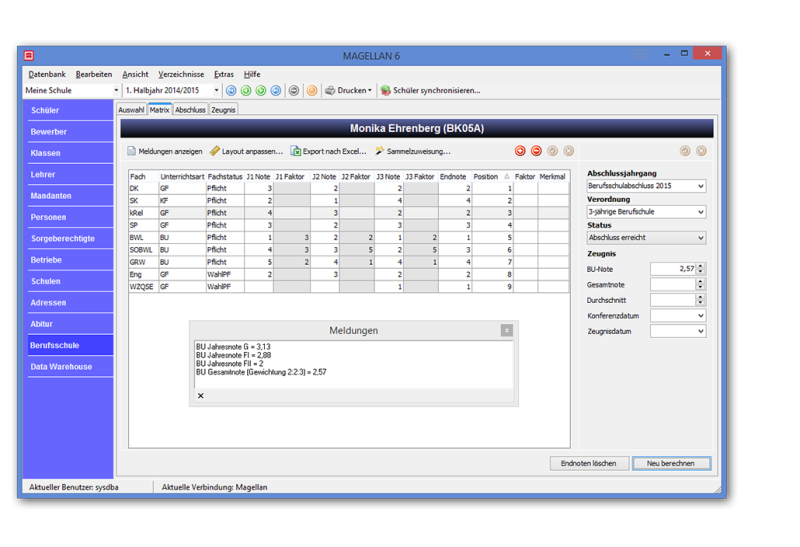This screenshot has height=547, width=800.
Task: Open Meine Schule dropdown
Action: pyautogui.click(x=116, y=90)
